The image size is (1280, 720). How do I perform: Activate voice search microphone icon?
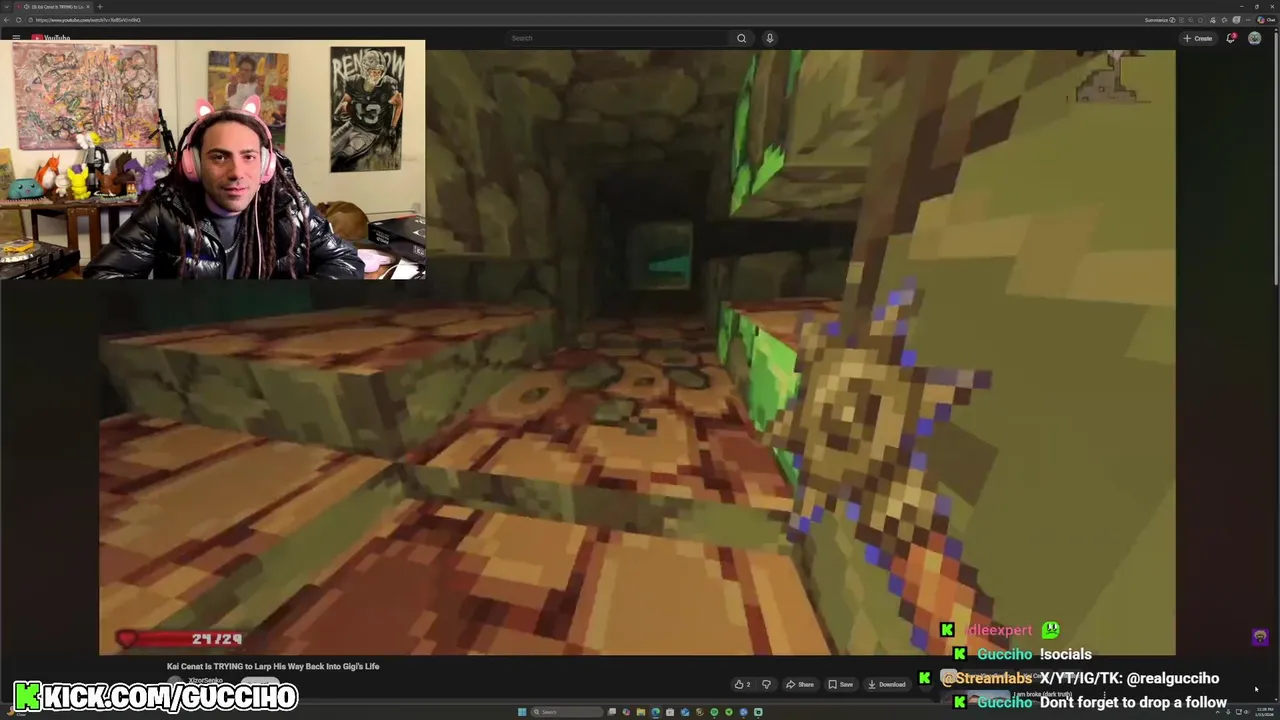click(769, 38)
